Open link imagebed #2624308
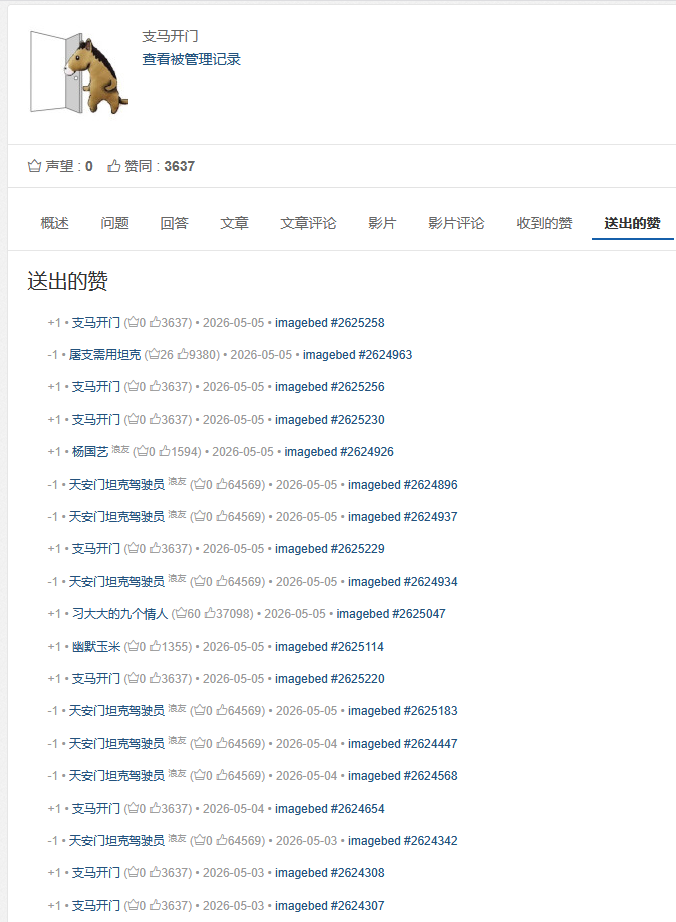The image size is (676, 922). tap(330, 873)
